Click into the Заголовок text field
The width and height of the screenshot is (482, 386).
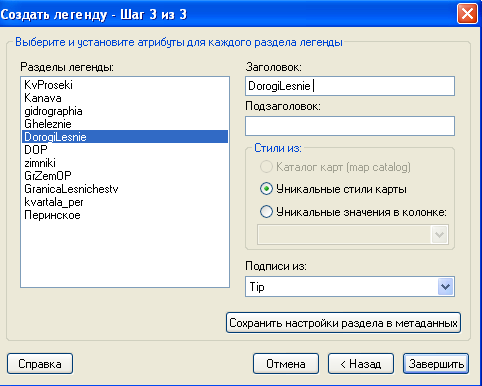coord(350,86)
